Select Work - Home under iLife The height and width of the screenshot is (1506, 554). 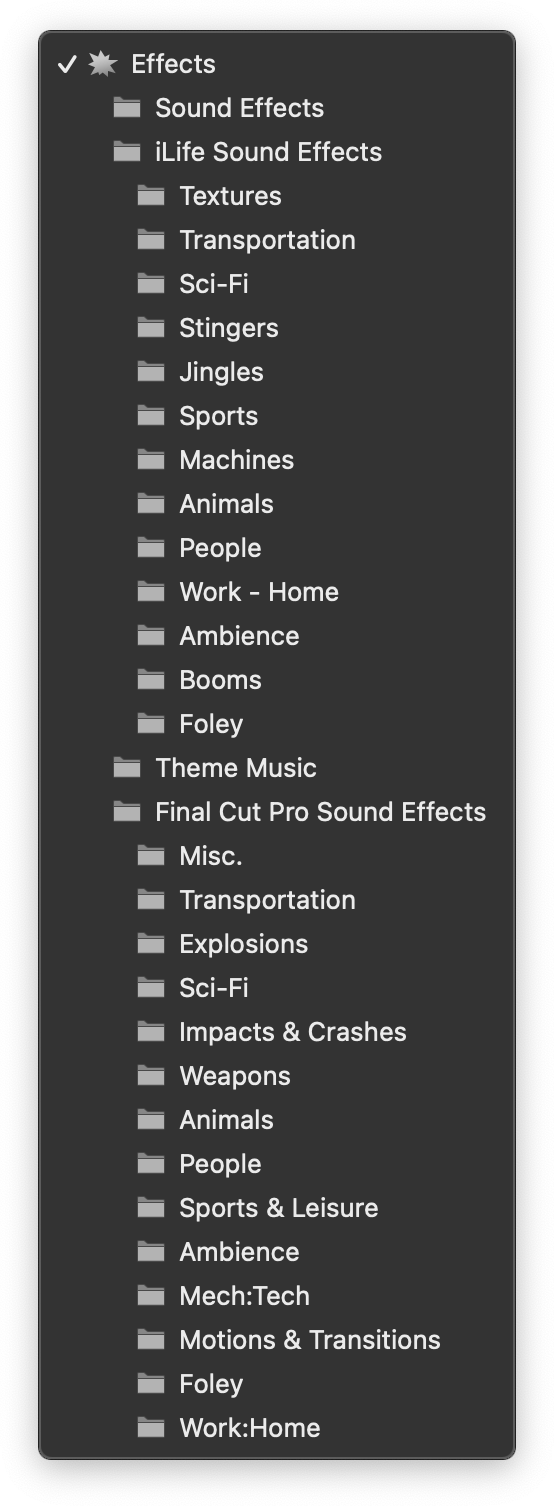(277, 592)
